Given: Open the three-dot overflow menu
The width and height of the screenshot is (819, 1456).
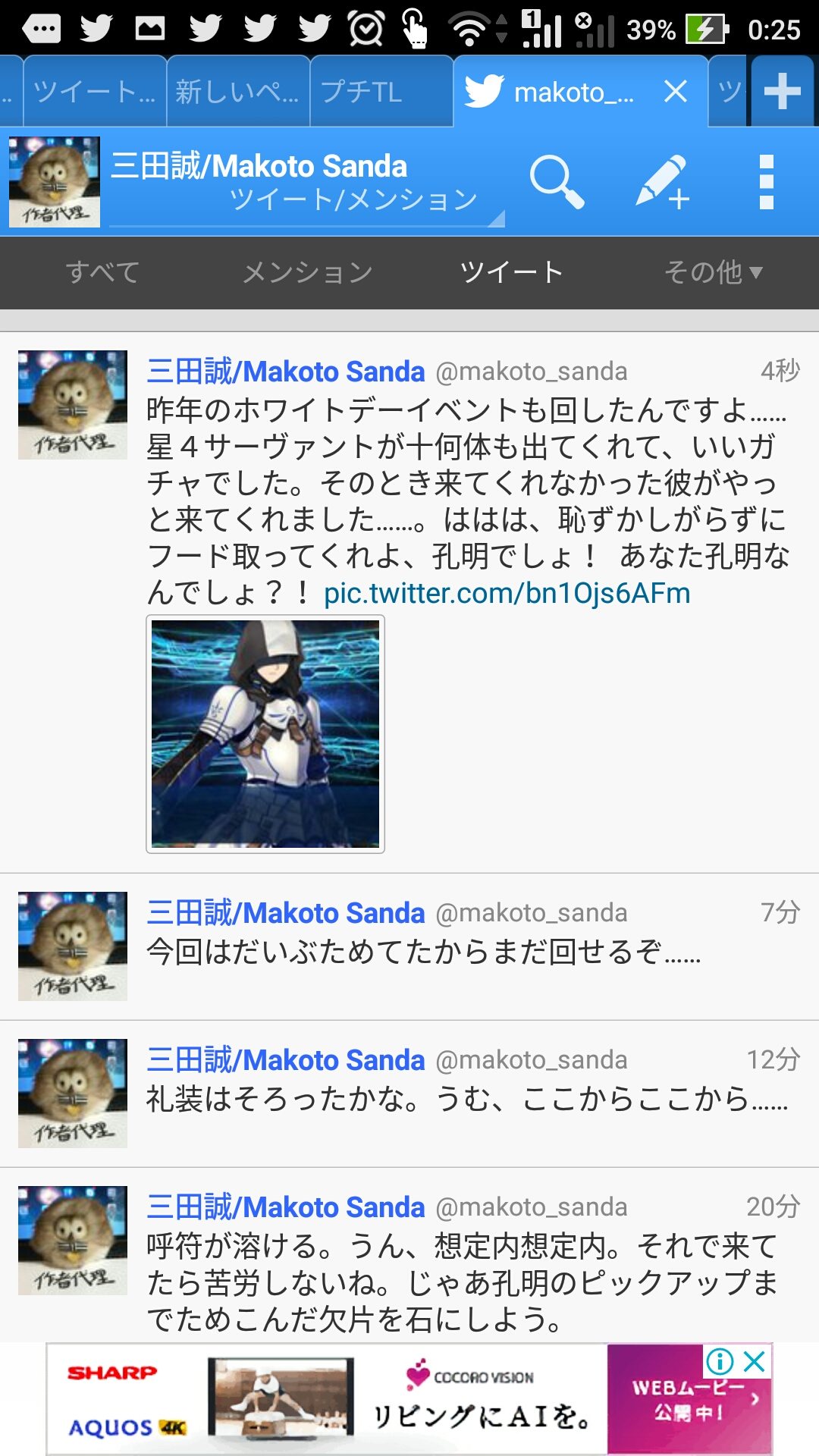Looking at the screenshot, I should pyautogui.click(x=766, y=182).
